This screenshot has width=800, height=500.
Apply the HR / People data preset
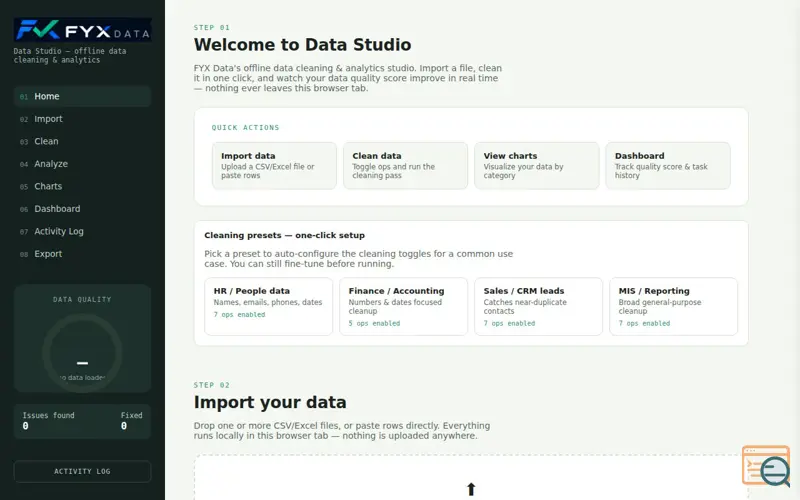tap(269, 307)
